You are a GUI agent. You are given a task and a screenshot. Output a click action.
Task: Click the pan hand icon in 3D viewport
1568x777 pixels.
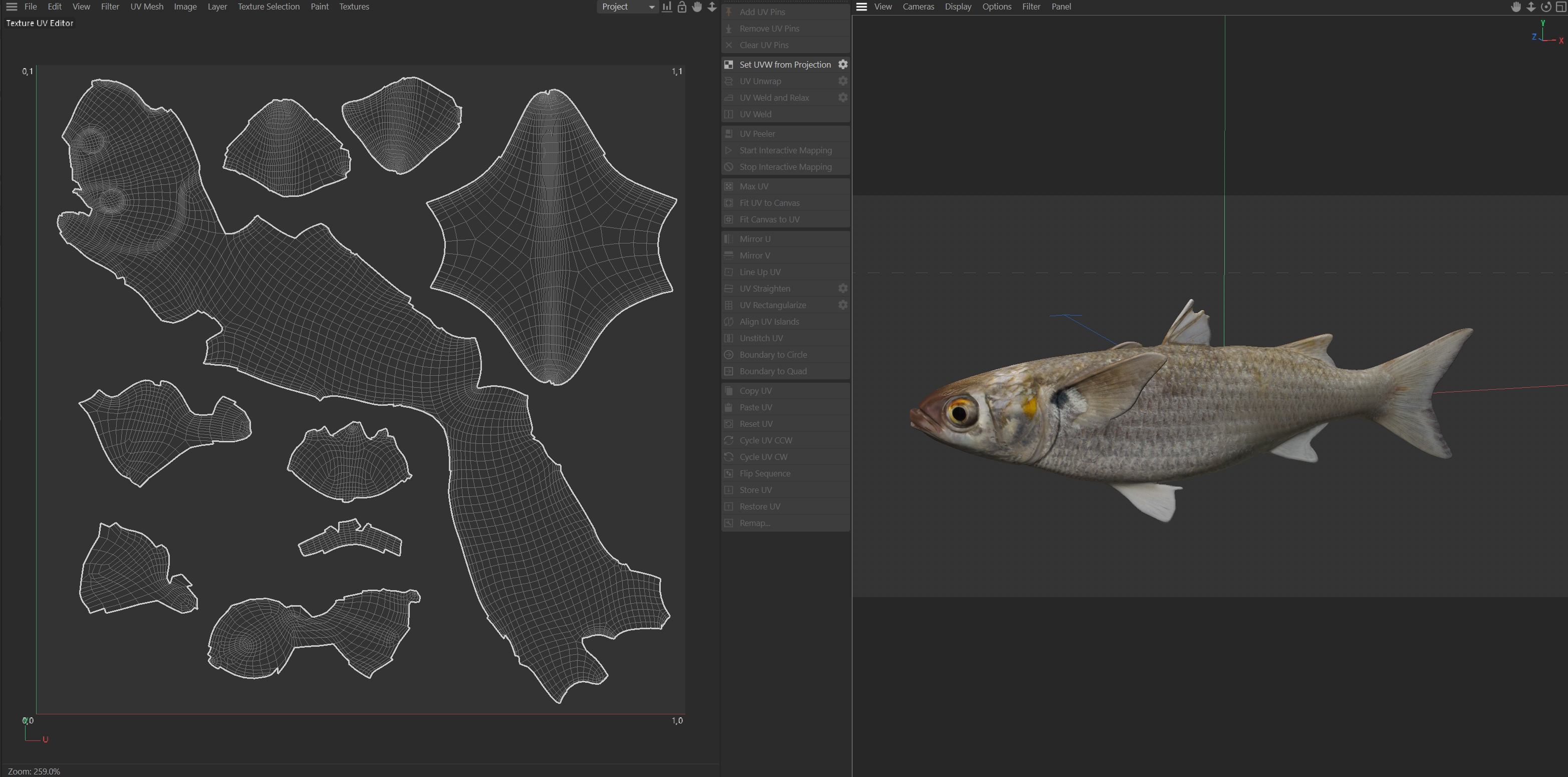tap(1516, 7)
